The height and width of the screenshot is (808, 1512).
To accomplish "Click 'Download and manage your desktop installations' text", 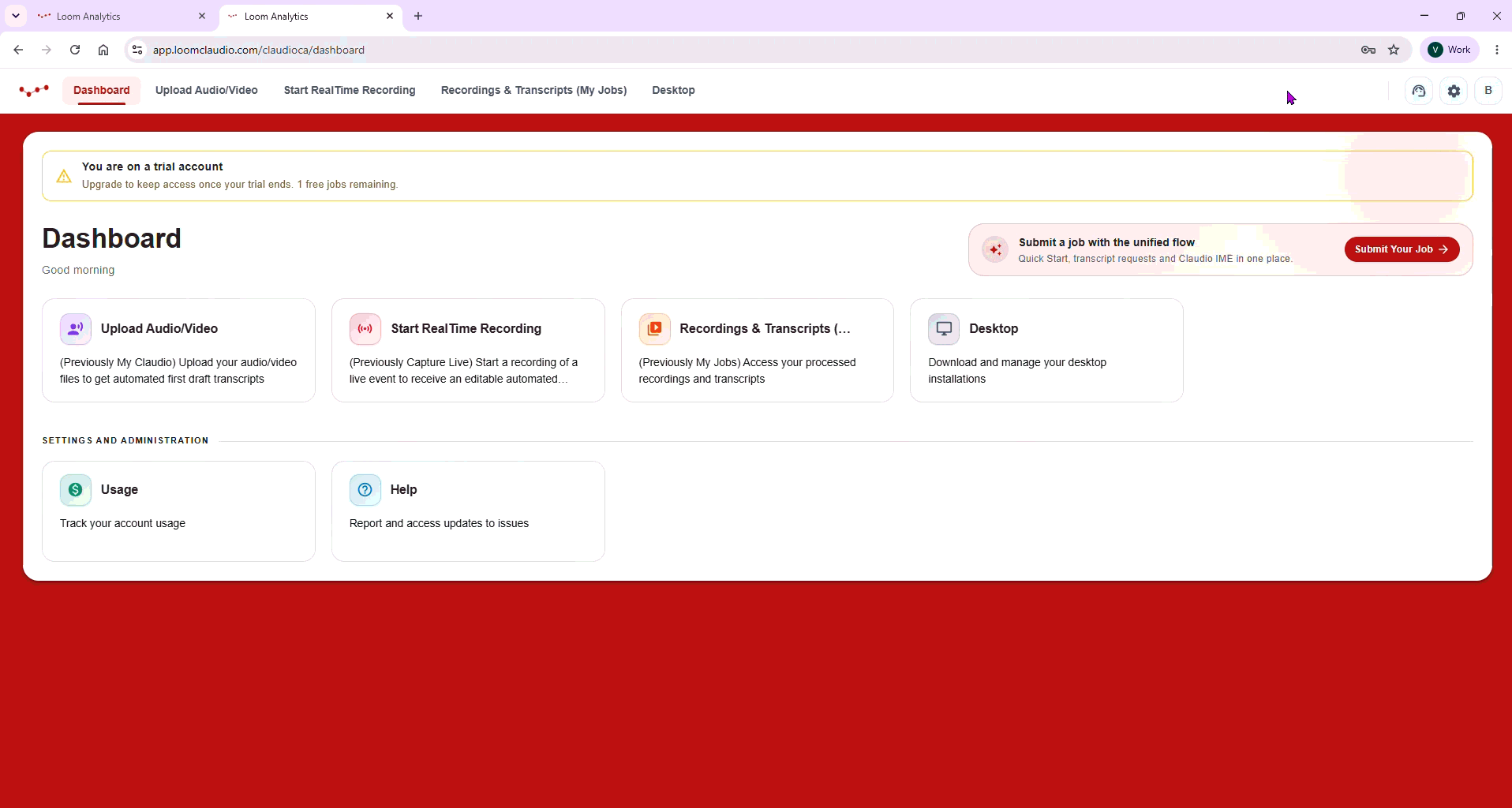I will 1018,371.
